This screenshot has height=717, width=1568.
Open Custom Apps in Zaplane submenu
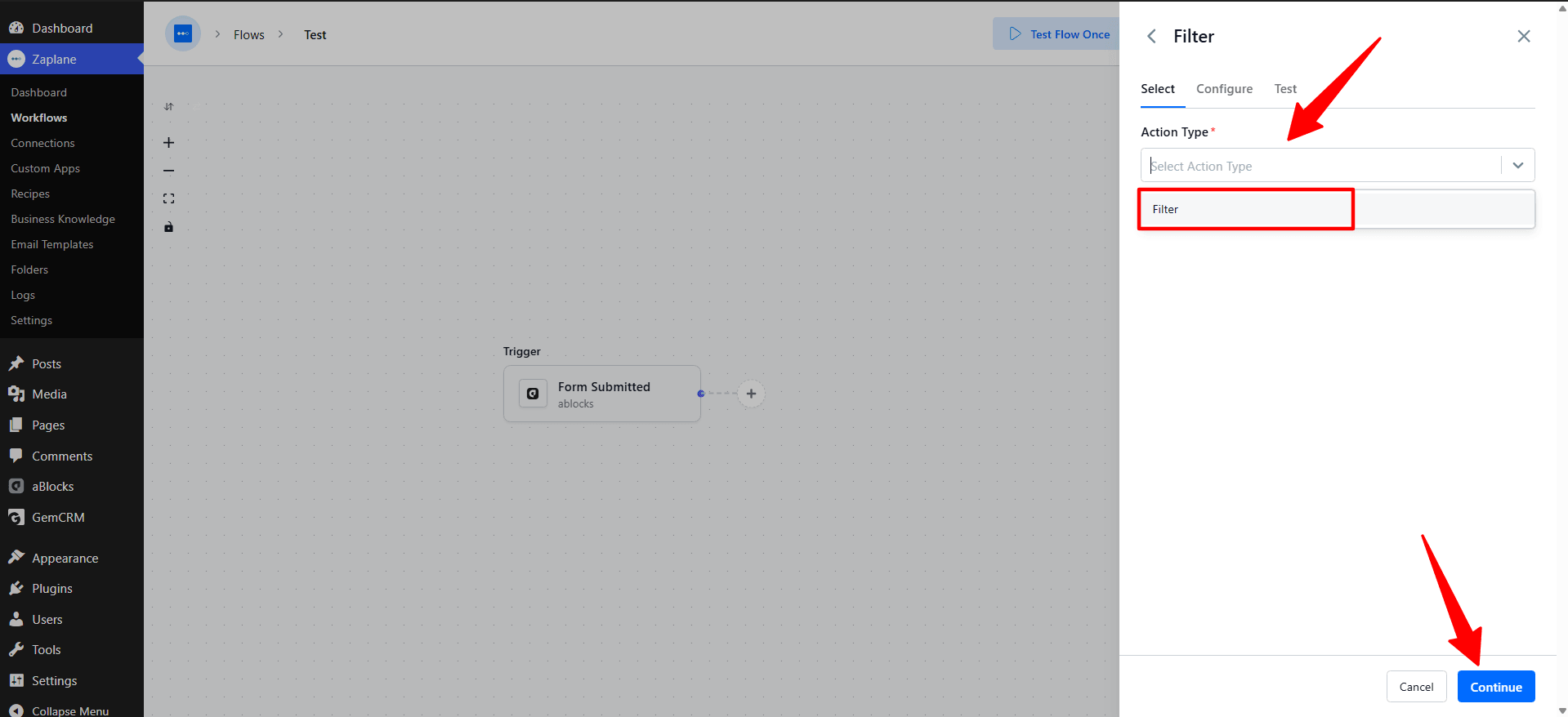pyautogui.click(x=45, y=168)
